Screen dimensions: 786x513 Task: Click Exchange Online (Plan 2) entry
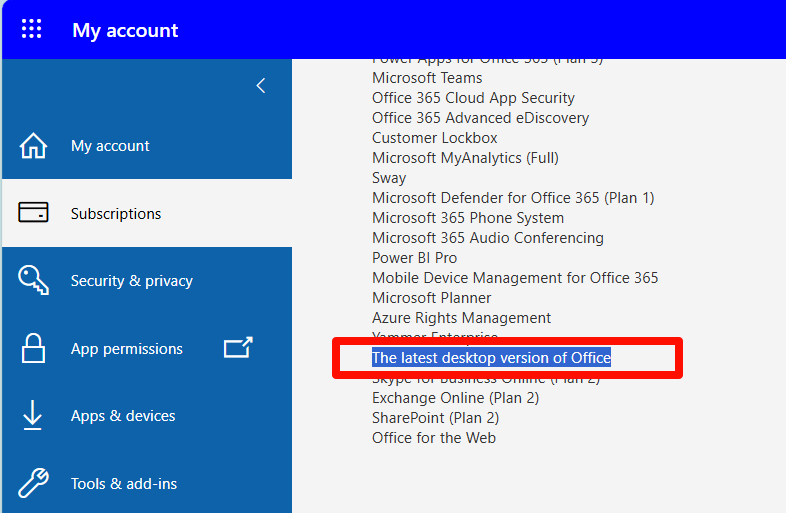coord(455,398)
